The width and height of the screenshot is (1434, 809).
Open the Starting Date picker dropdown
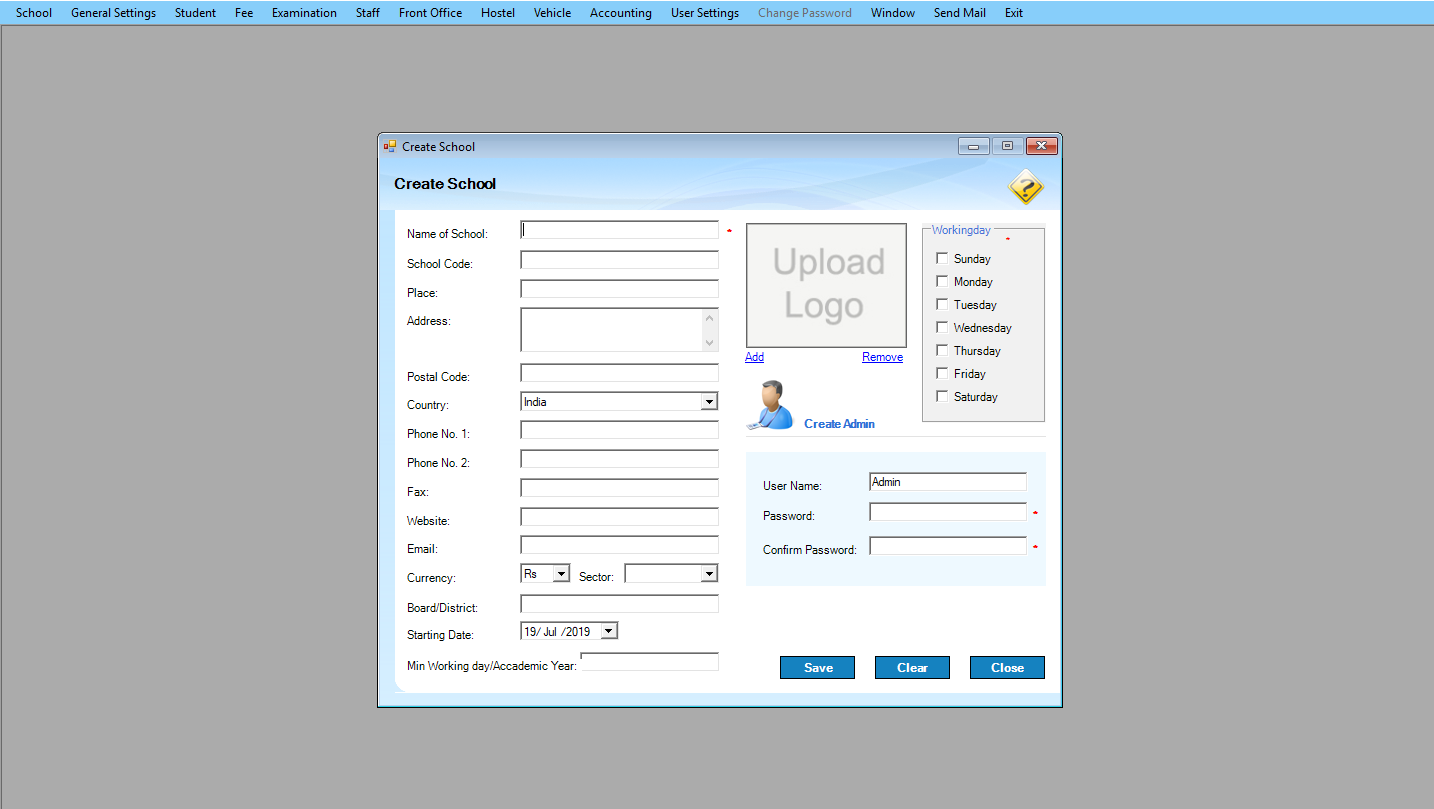point(608,632)
